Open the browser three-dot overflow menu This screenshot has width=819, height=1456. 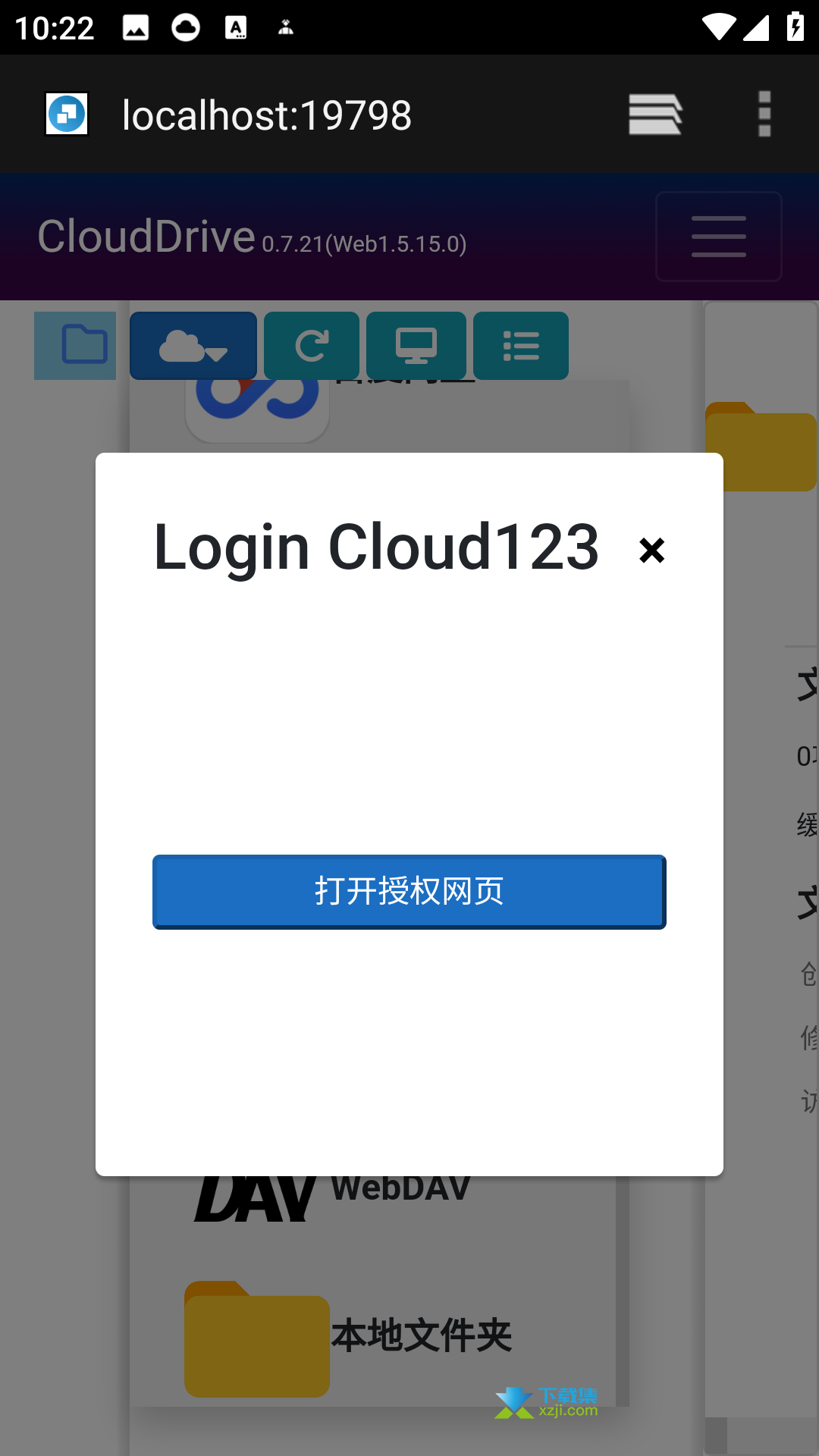764,115
